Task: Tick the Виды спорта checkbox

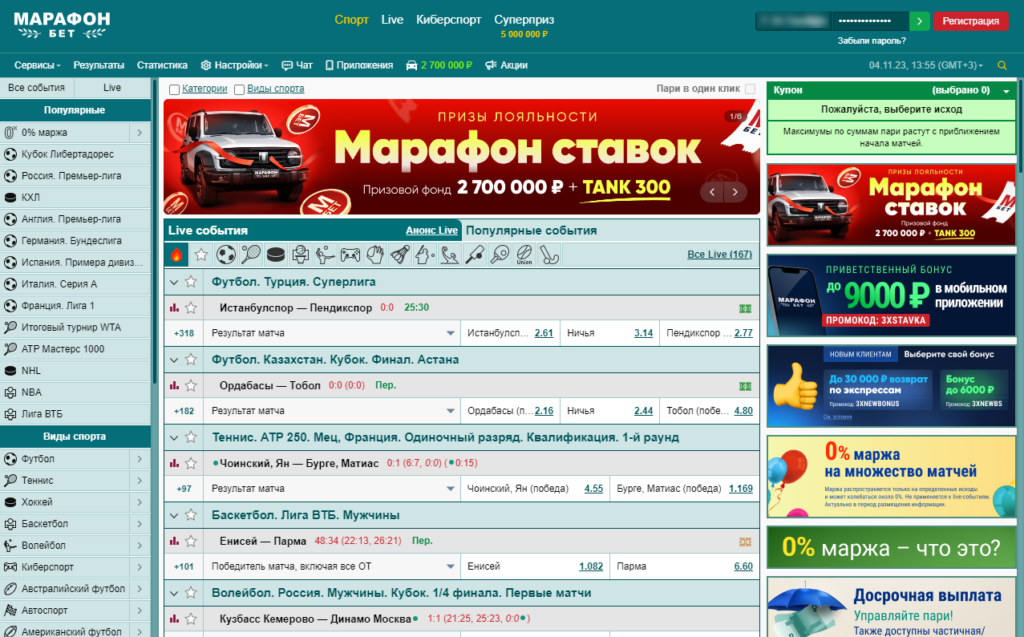Action: [240, 90]
